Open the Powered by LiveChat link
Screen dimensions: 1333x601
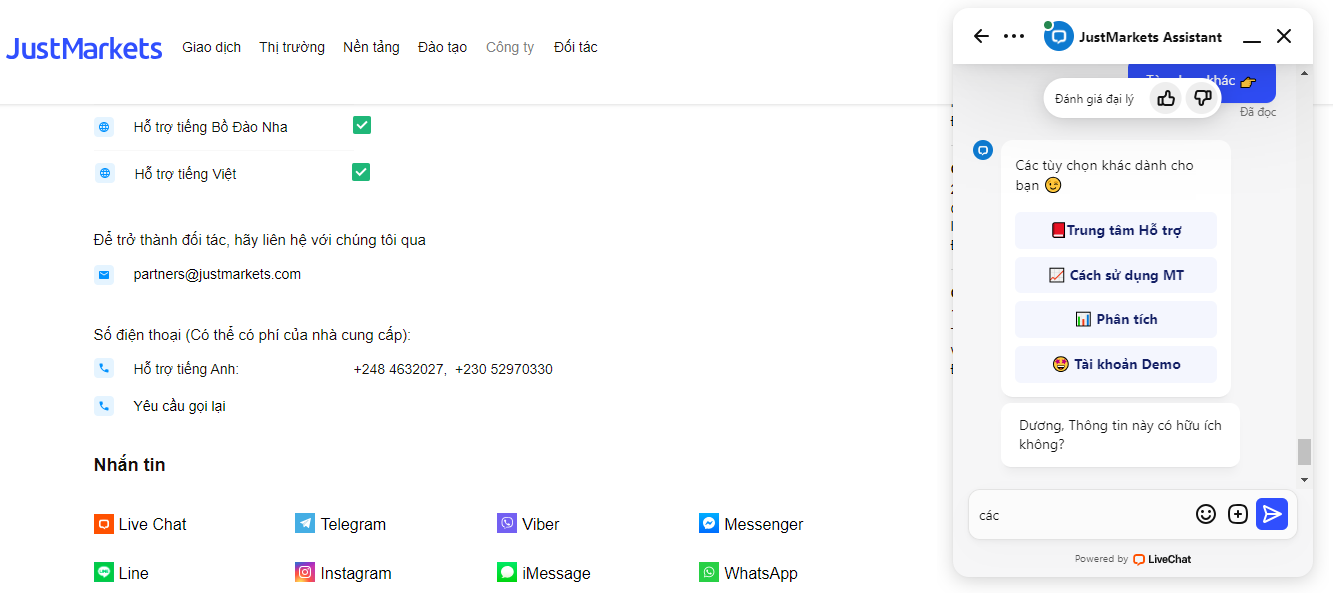(x=1133, y=559)
